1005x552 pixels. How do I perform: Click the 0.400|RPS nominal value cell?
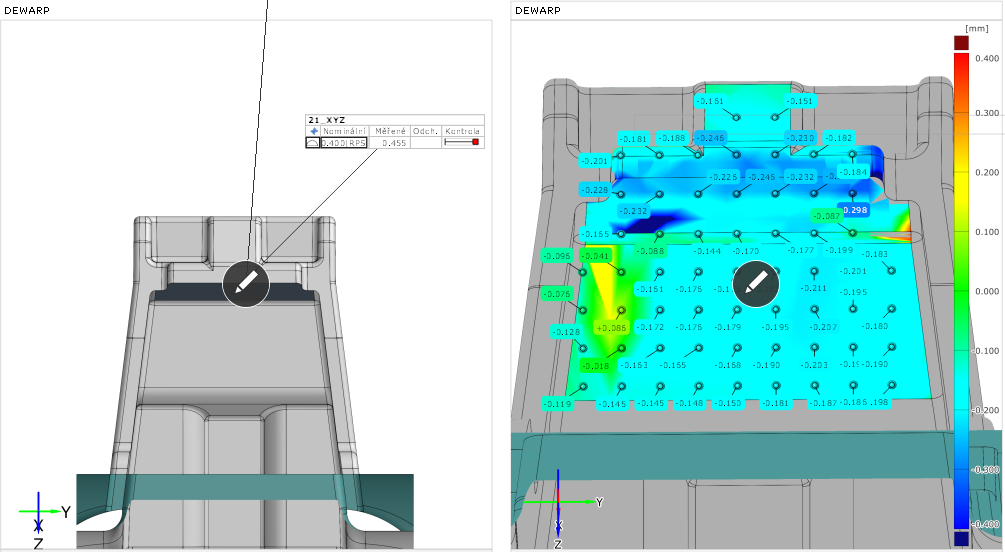(344, 143)
